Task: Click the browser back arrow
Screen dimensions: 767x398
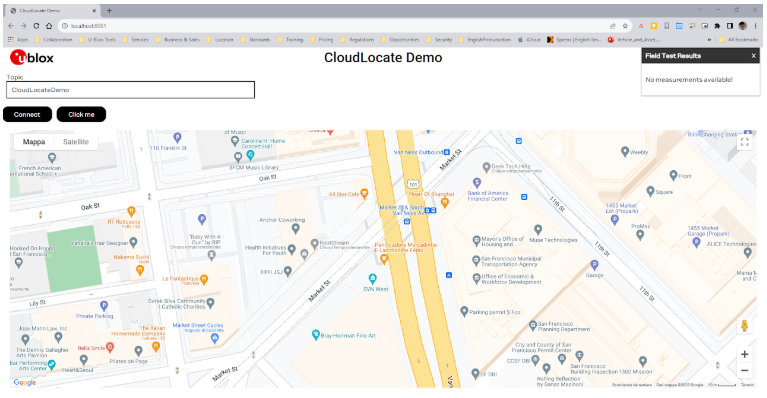Action: [11, 26]
